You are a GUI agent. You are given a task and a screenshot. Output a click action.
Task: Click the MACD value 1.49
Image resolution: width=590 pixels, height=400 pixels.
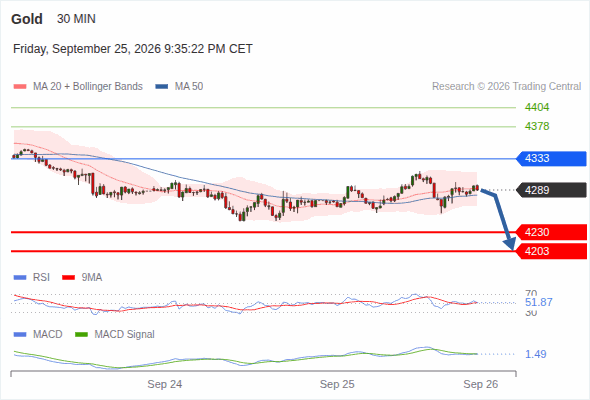click(535, 354)
